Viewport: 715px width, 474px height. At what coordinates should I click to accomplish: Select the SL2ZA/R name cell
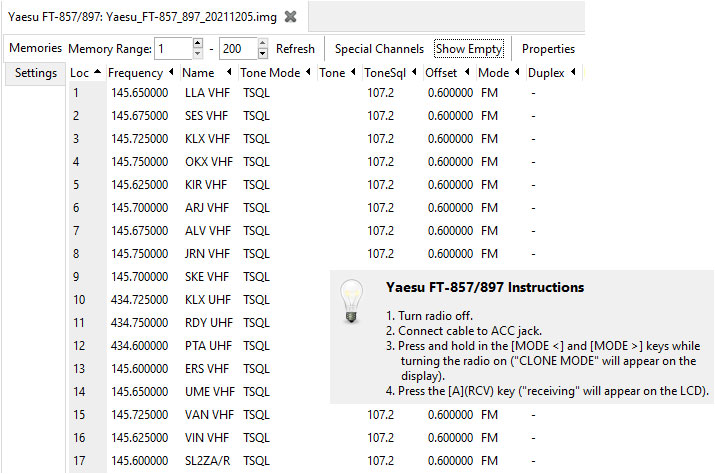pos(207,461)
